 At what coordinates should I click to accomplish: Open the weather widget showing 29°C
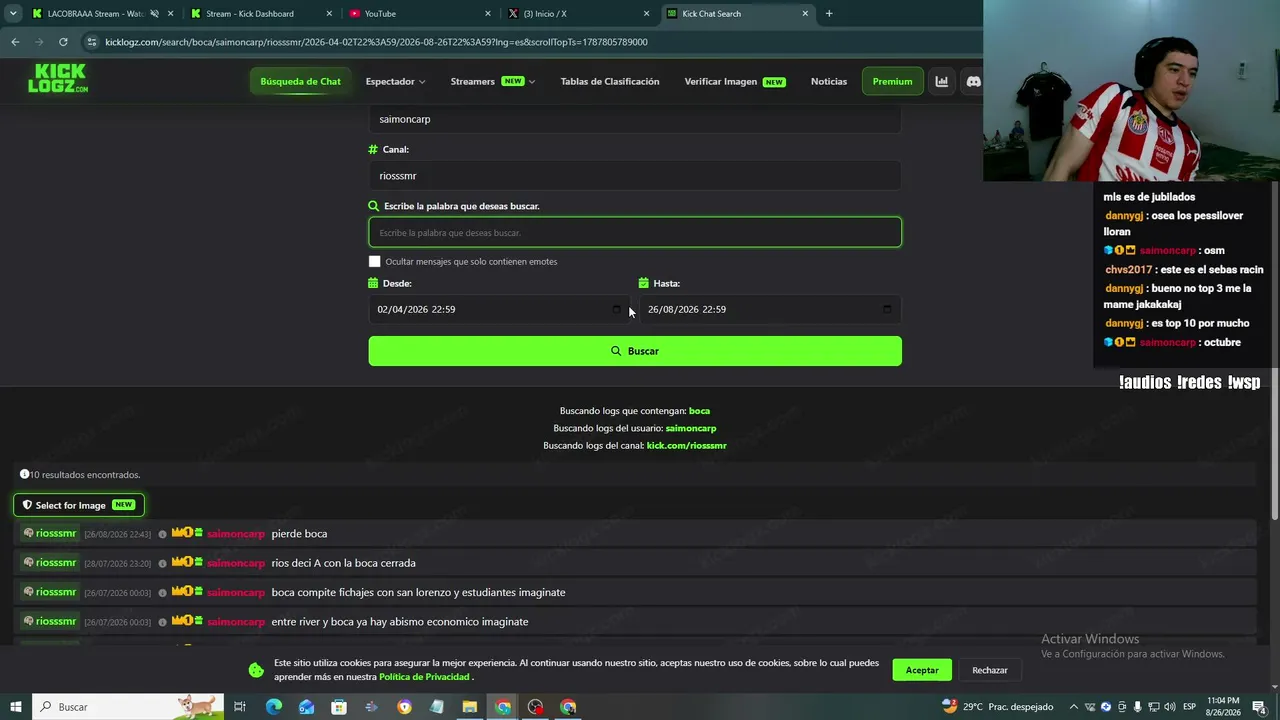tap(997, 707)
